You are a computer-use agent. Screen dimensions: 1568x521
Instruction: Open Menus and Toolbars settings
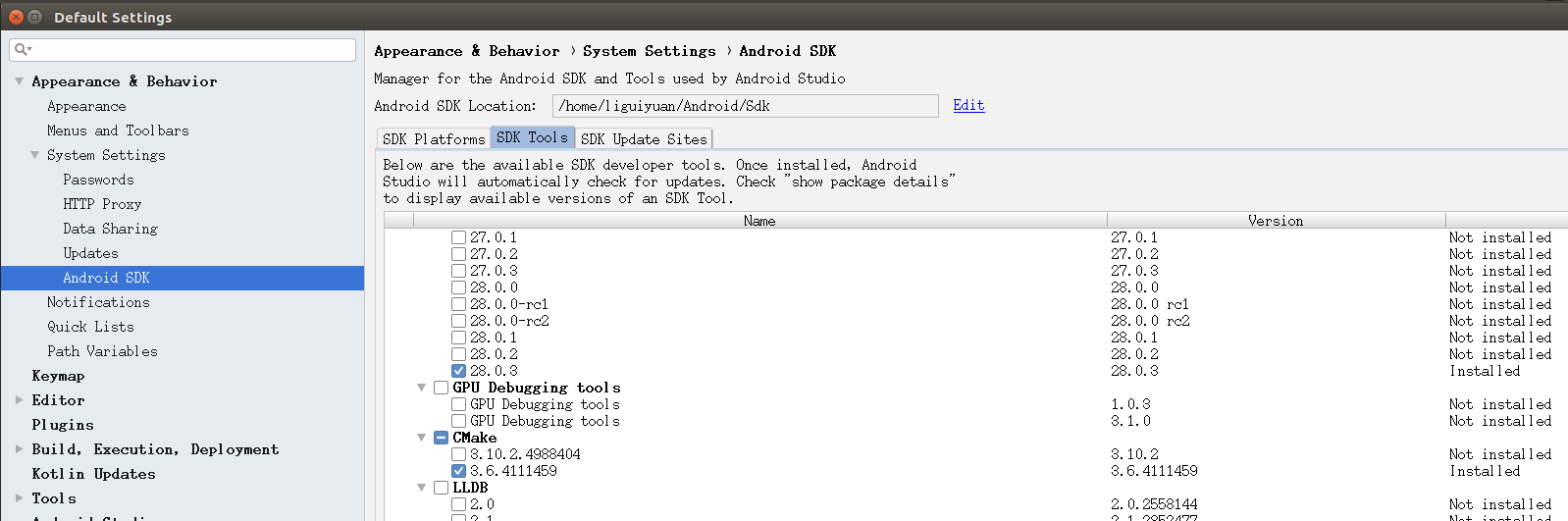pyautogui.click(x=118, y=130)
